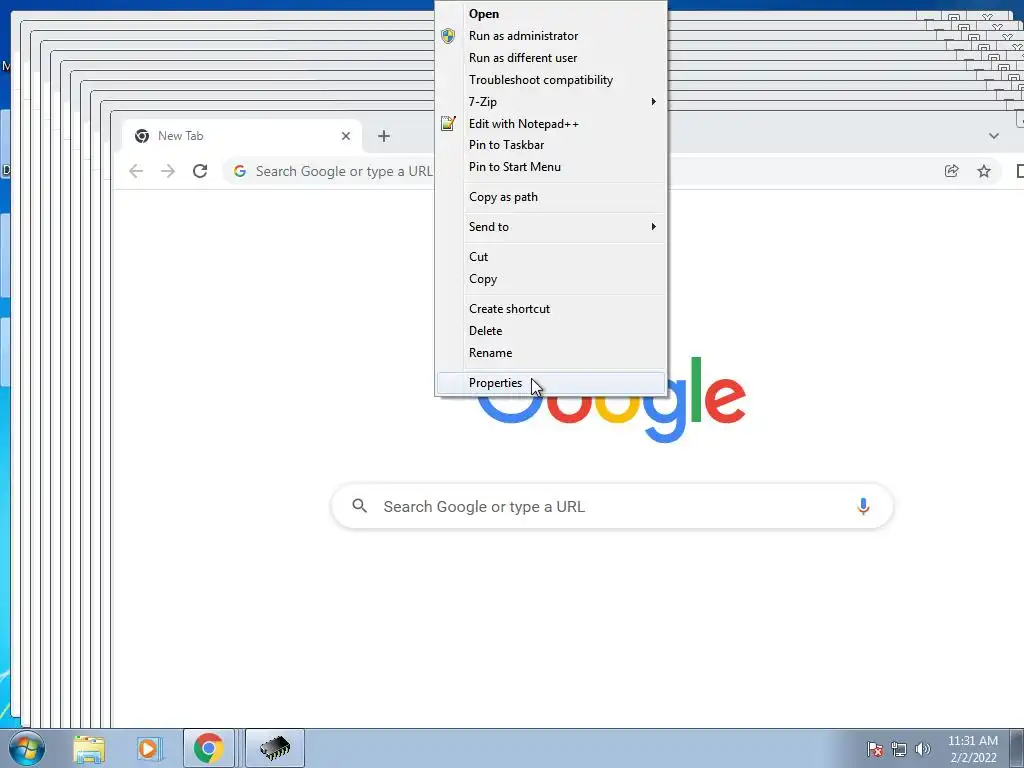Image resolution: width=1024 pixels, height=768 pixels.
Task: Switch to the New Tab tab
Action: [x=242, y=136]
